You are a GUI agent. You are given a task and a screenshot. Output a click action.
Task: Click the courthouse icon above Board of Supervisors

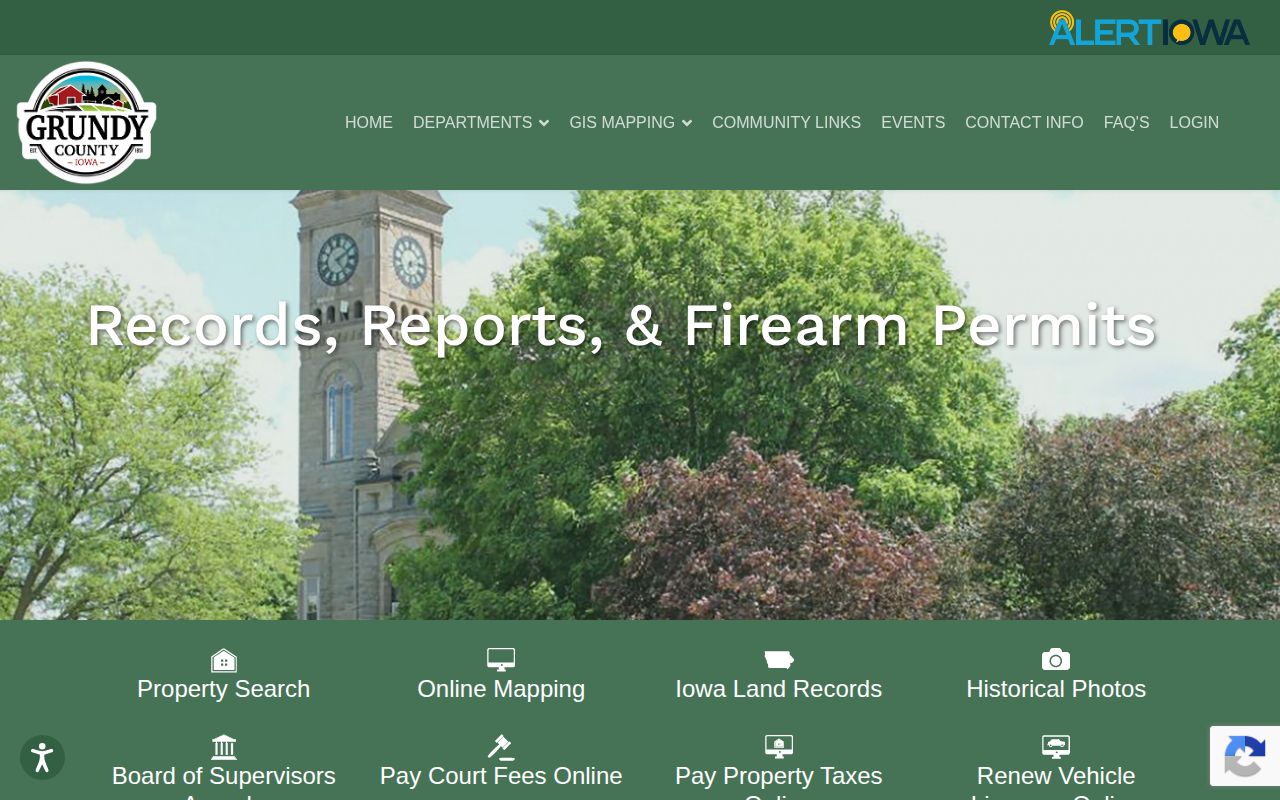pos(224,747)
